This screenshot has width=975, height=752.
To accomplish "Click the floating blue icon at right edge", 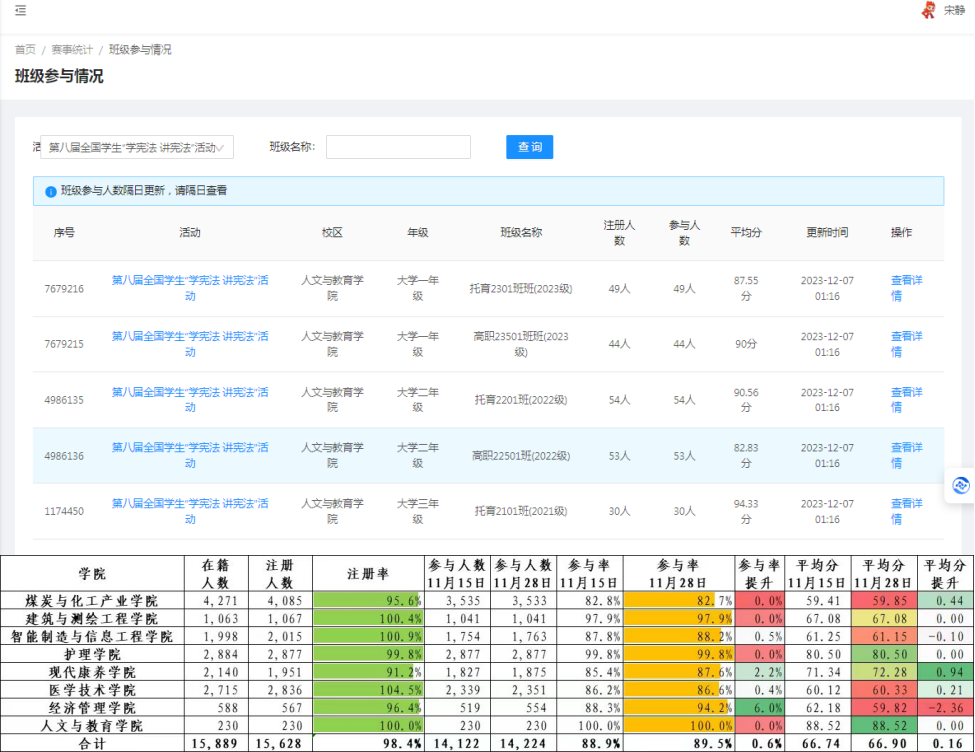I will (960, 485).
